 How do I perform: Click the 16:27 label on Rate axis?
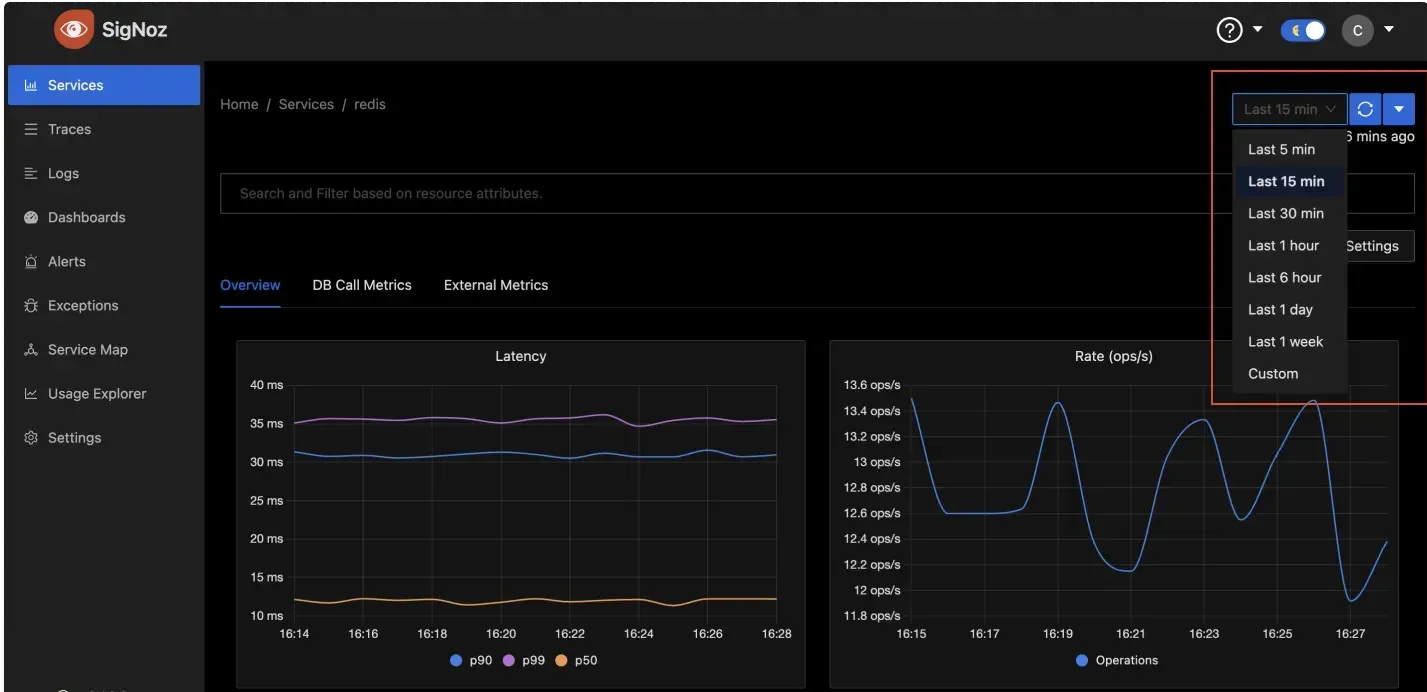(1350, 634)
